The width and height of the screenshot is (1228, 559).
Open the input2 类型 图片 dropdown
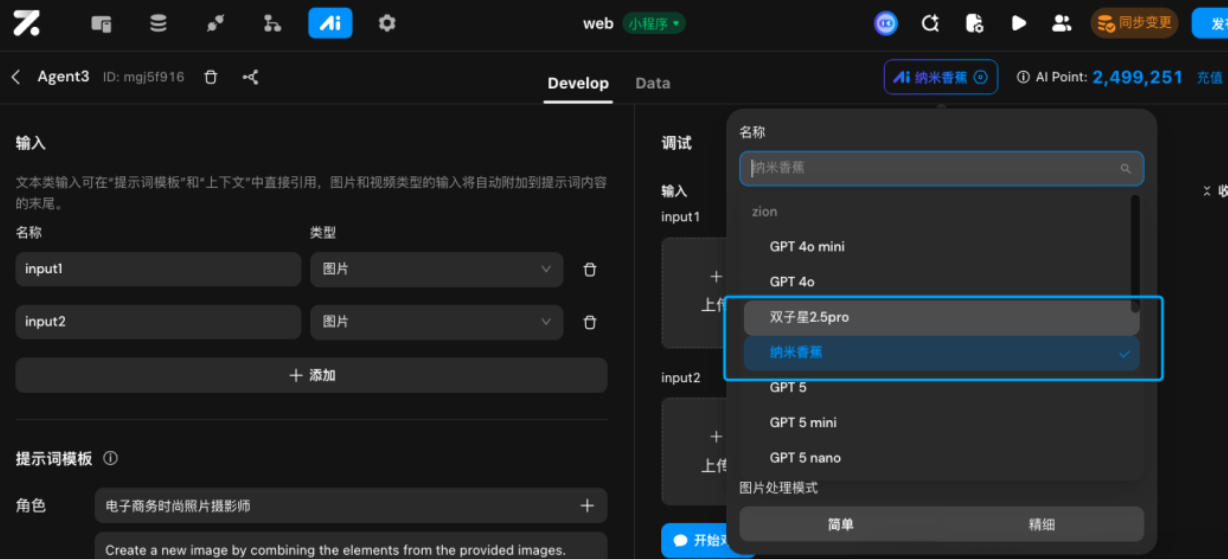[436, 322]
